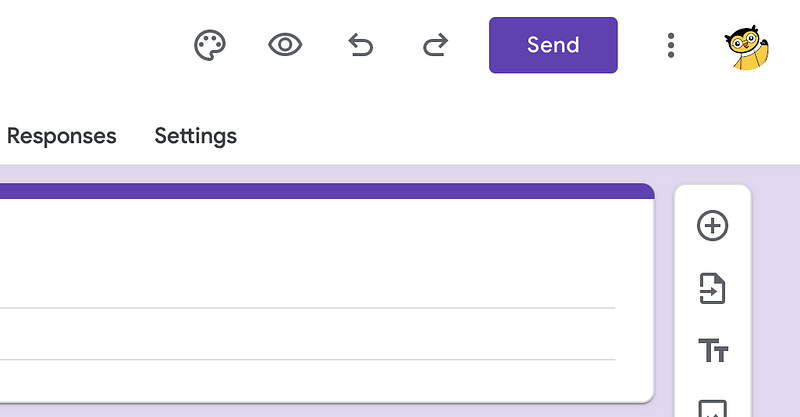Import questions using the sidebar icon

[x=712, y=288]
